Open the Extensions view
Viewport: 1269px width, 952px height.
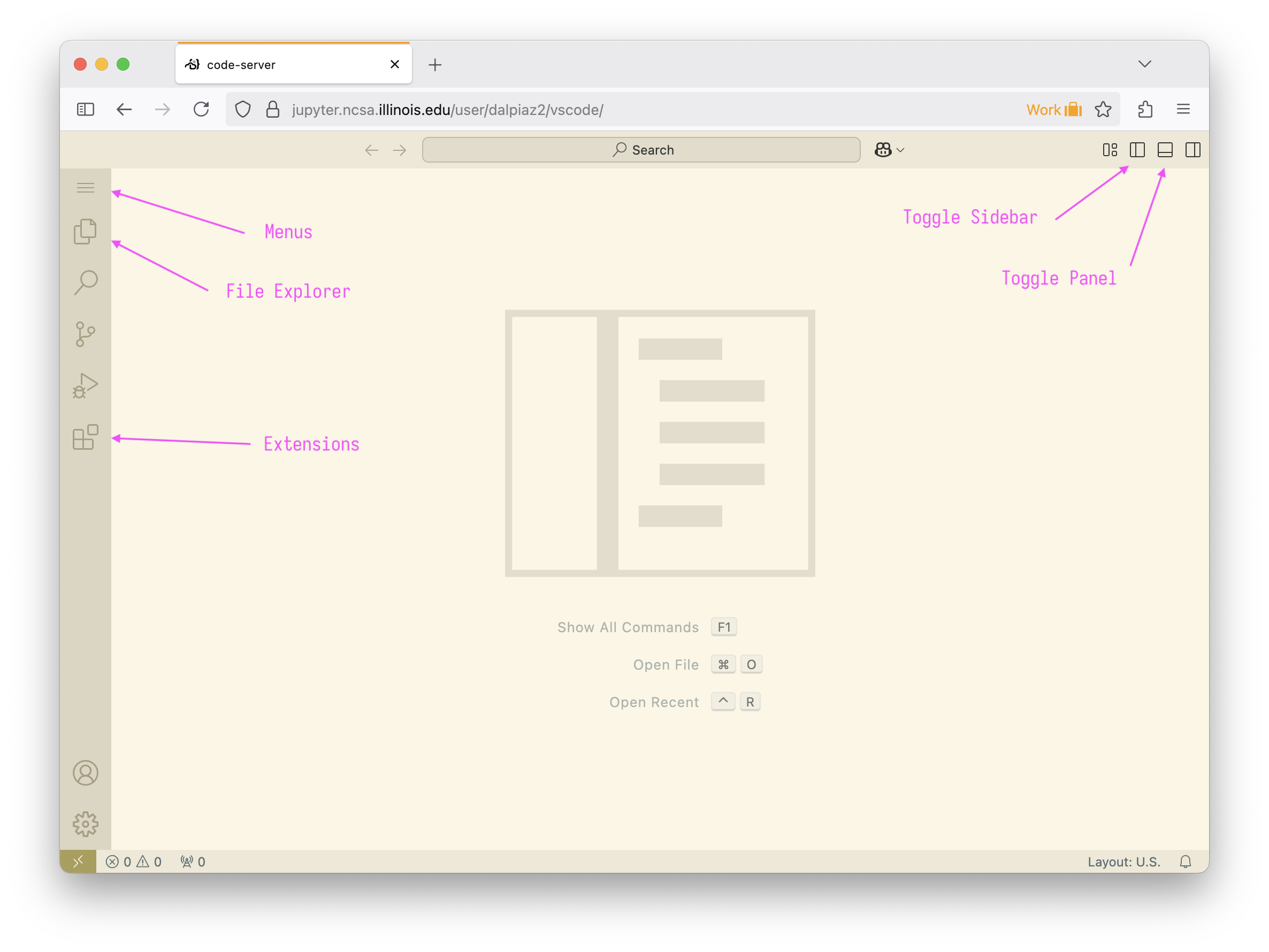[85, 437]
